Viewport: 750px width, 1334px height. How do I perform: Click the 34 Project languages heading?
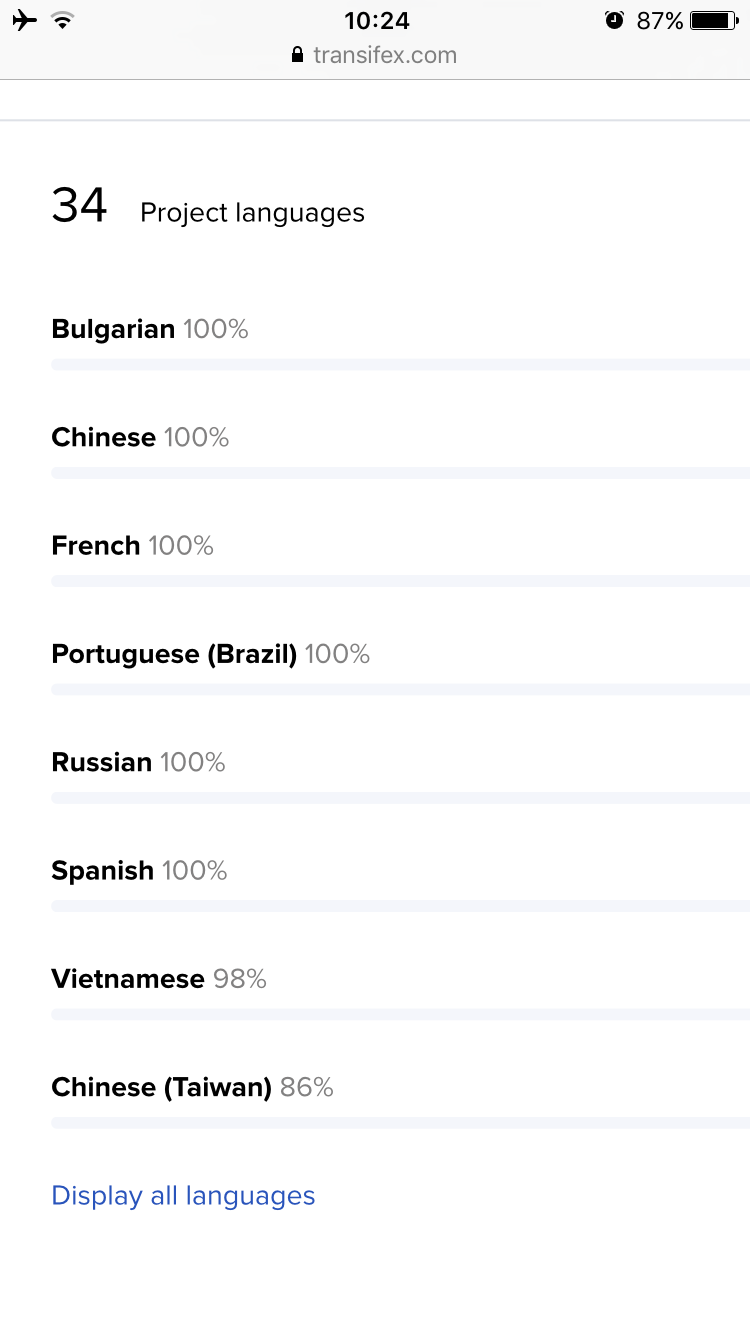tap(208, 207)
